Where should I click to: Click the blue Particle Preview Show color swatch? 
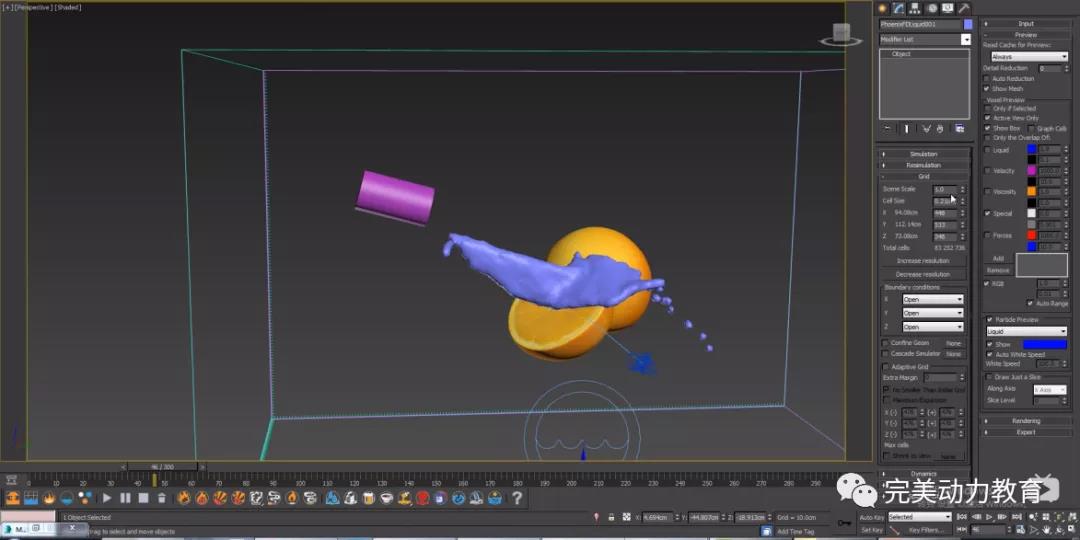click(x=1044, y=344)
